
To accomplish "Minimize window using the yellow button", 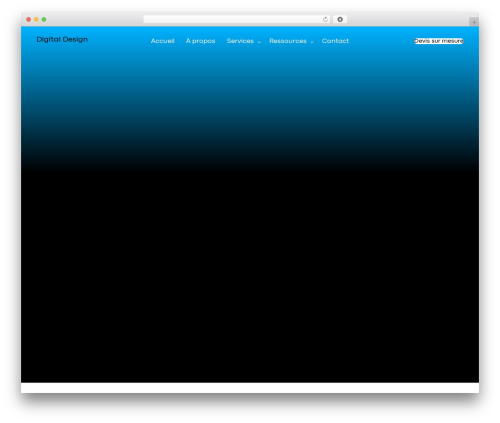I will [36, 19].
